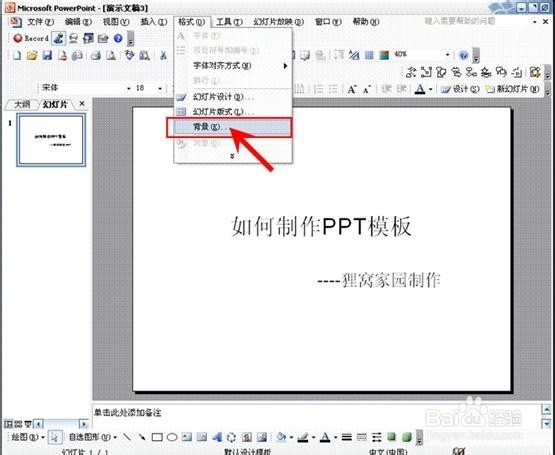Click the 3-D Style green cube icon
This screenshot has height=455, width=555.
tap(407, 437)
